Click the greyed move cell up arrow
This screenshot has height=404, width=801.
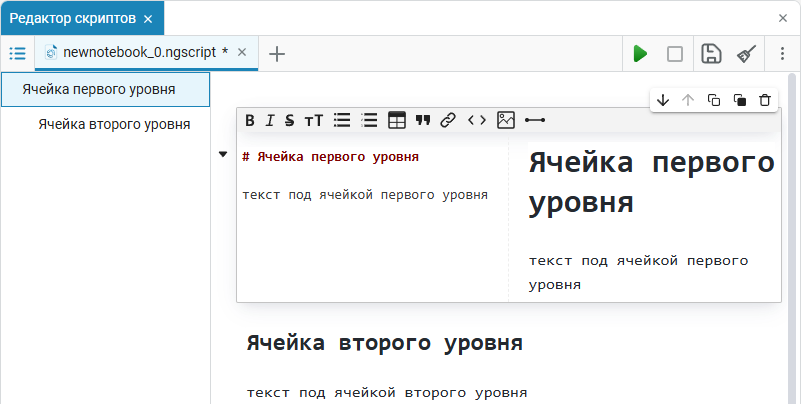pyautogui.click(x=688, y=100)
